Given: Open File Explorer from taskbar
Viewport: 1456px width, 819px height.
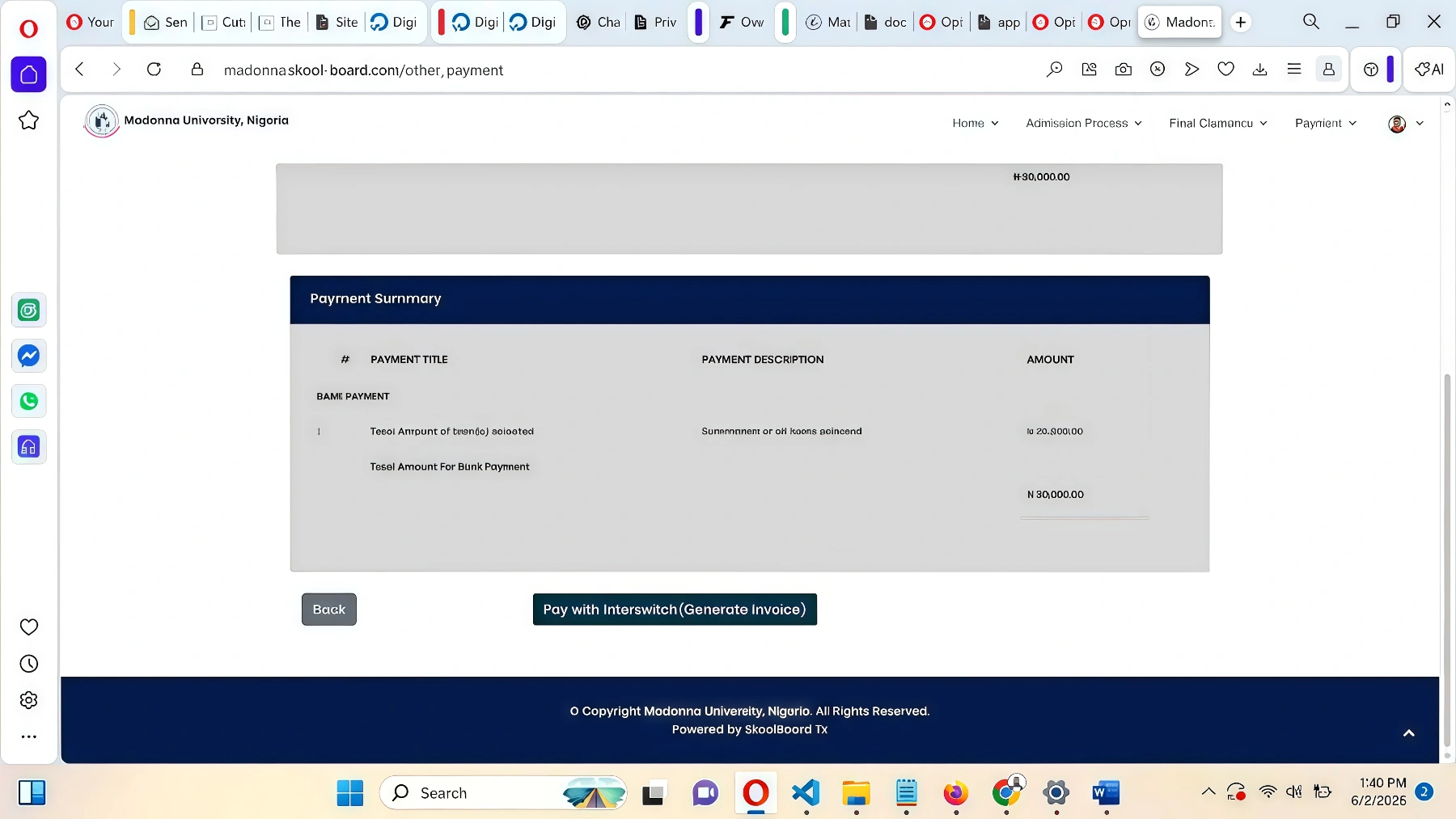Looking at the screenshot, I should (856, 793).
